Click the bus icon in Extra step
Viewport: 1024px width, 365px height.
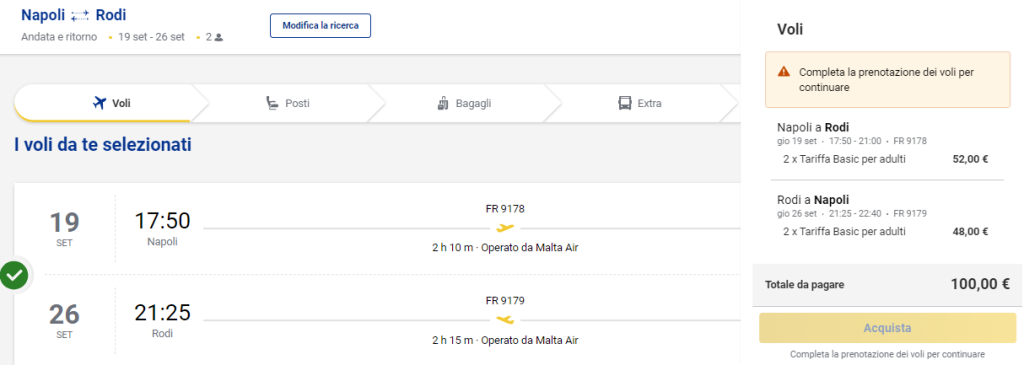pyautogui.click(x=625, y=103)
